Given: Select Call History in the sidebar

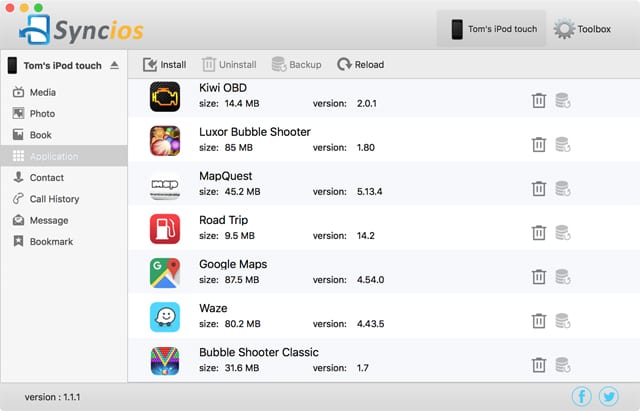Looking at the screenshot, I should point(54,199).
